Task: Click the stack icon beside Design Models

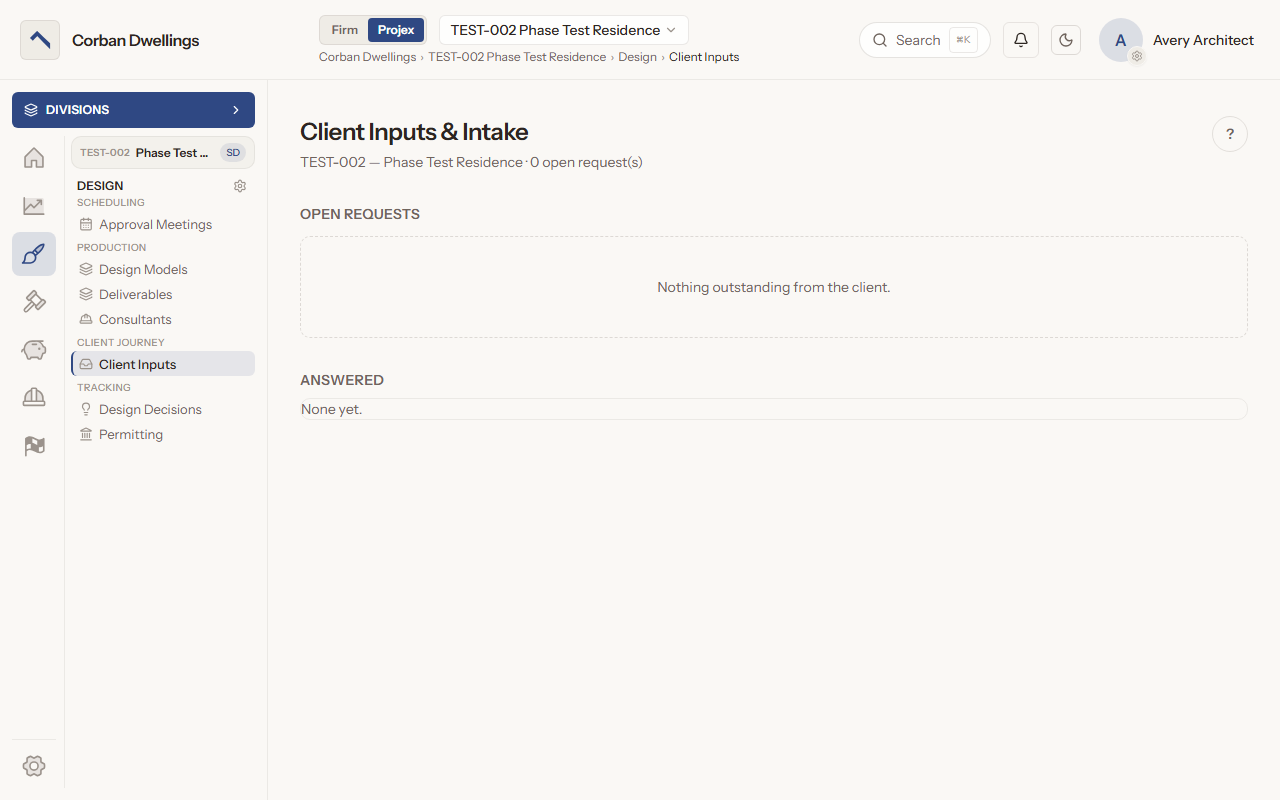Action: coord(86,270)
